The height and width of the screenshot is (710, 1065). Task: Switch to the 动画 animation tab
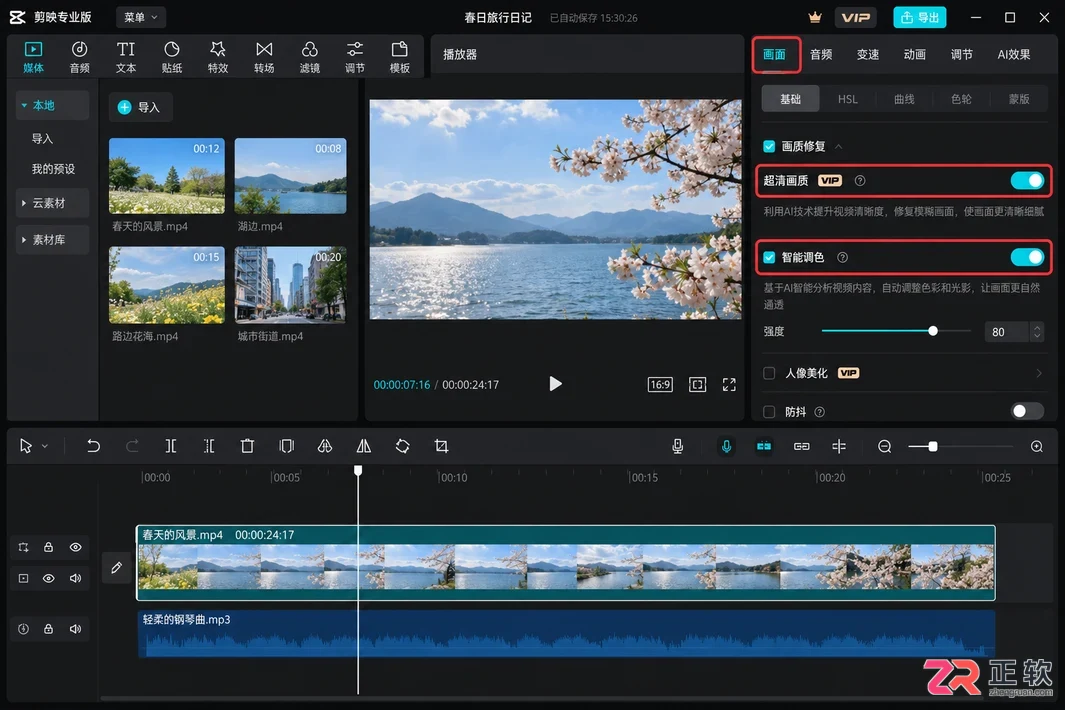pos(914,54)
